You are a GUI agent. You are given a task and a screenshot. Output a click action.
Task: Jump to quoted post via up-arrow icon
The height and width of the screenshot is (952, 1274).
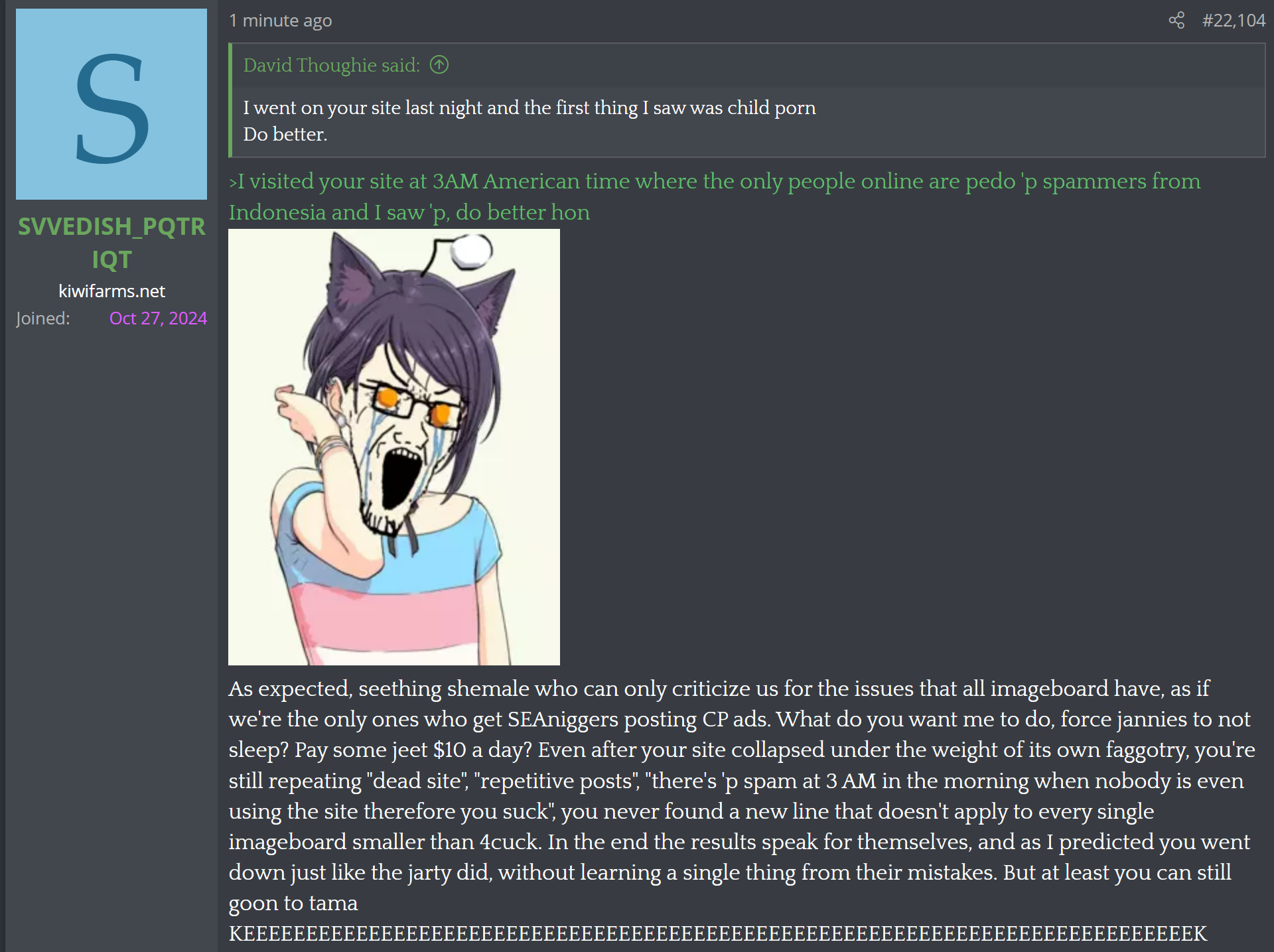439,65
